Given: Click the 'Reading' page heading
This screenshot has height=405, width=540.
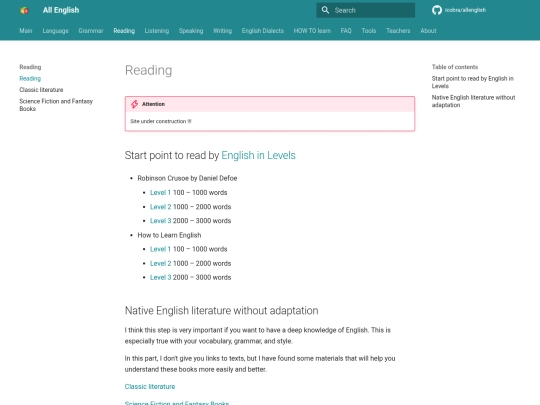Looking at the screenshot, I should pos(148,70).
